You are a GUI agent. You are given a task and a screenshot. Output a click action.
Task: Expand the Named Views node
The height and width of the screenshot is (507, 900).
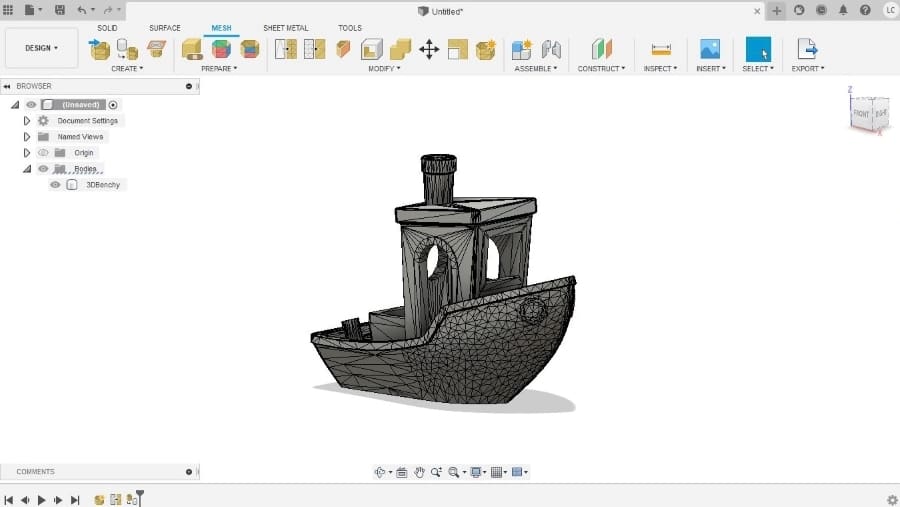pyautogui.click(x=26, y=137)
